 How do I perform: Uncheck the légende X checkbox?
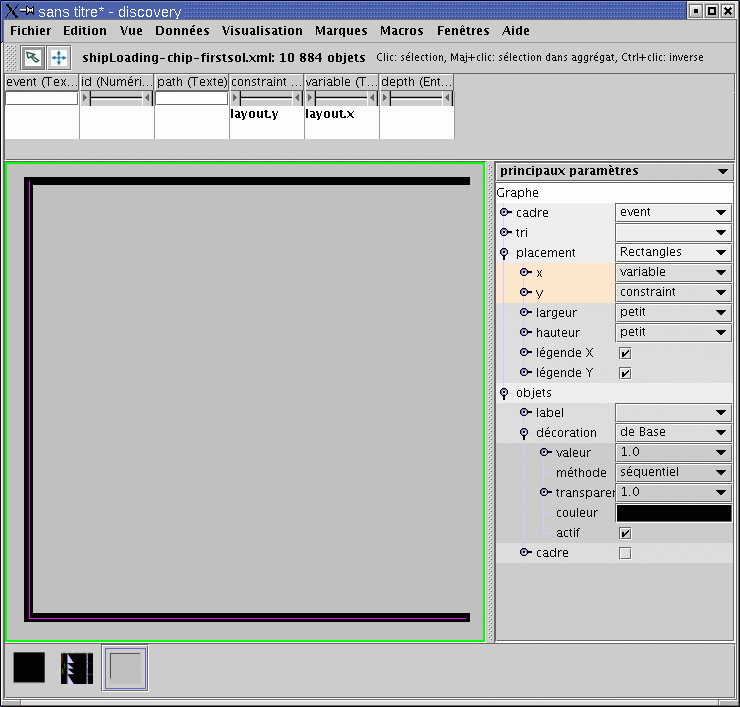click(x=625, y=353)
